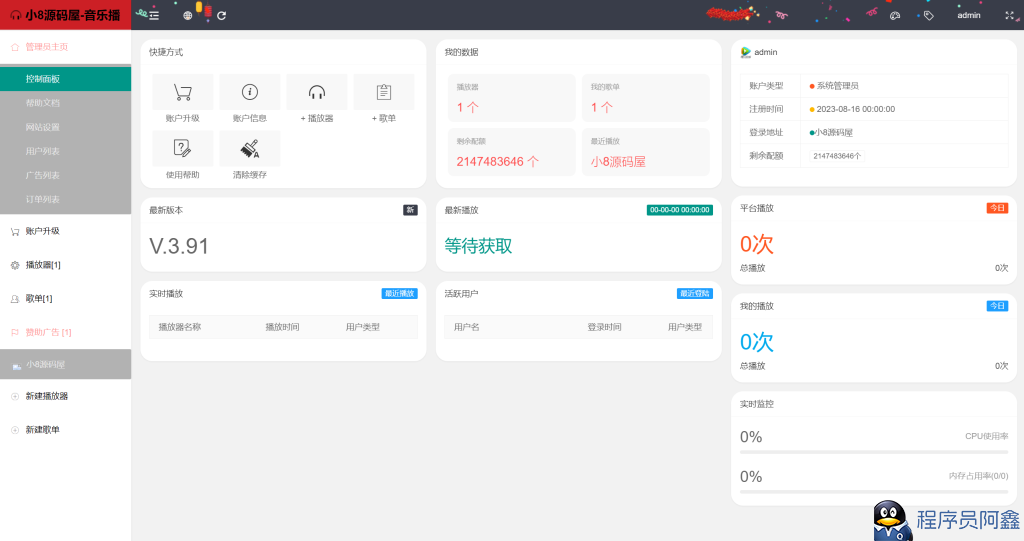The height and width of the screenshot is (541, 1024).
Task: Click 用户名 column header
Action: 466,327
